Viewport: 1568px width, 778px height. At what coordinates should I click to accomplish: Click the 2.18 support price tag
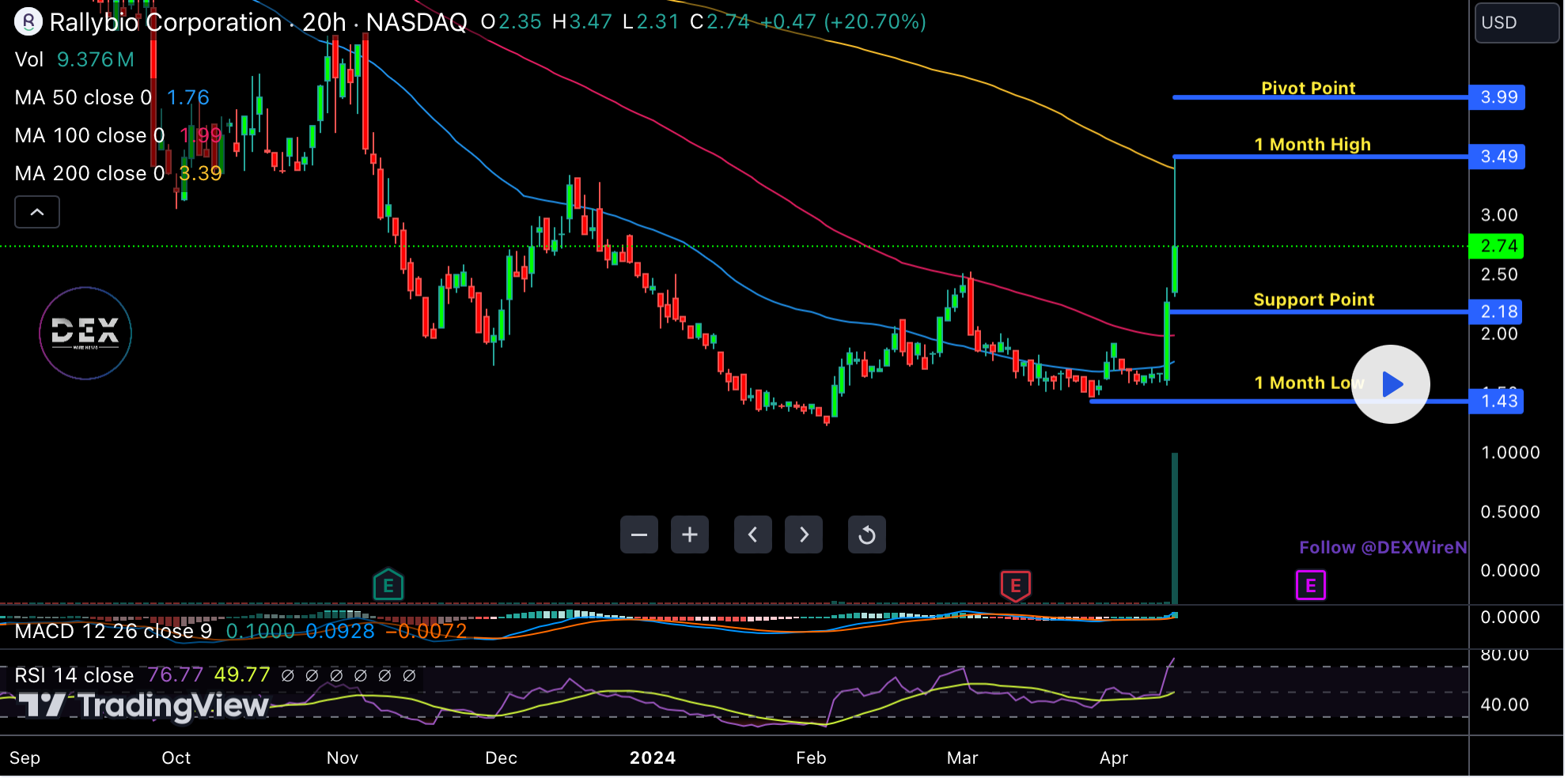(x=1496, y=312)
